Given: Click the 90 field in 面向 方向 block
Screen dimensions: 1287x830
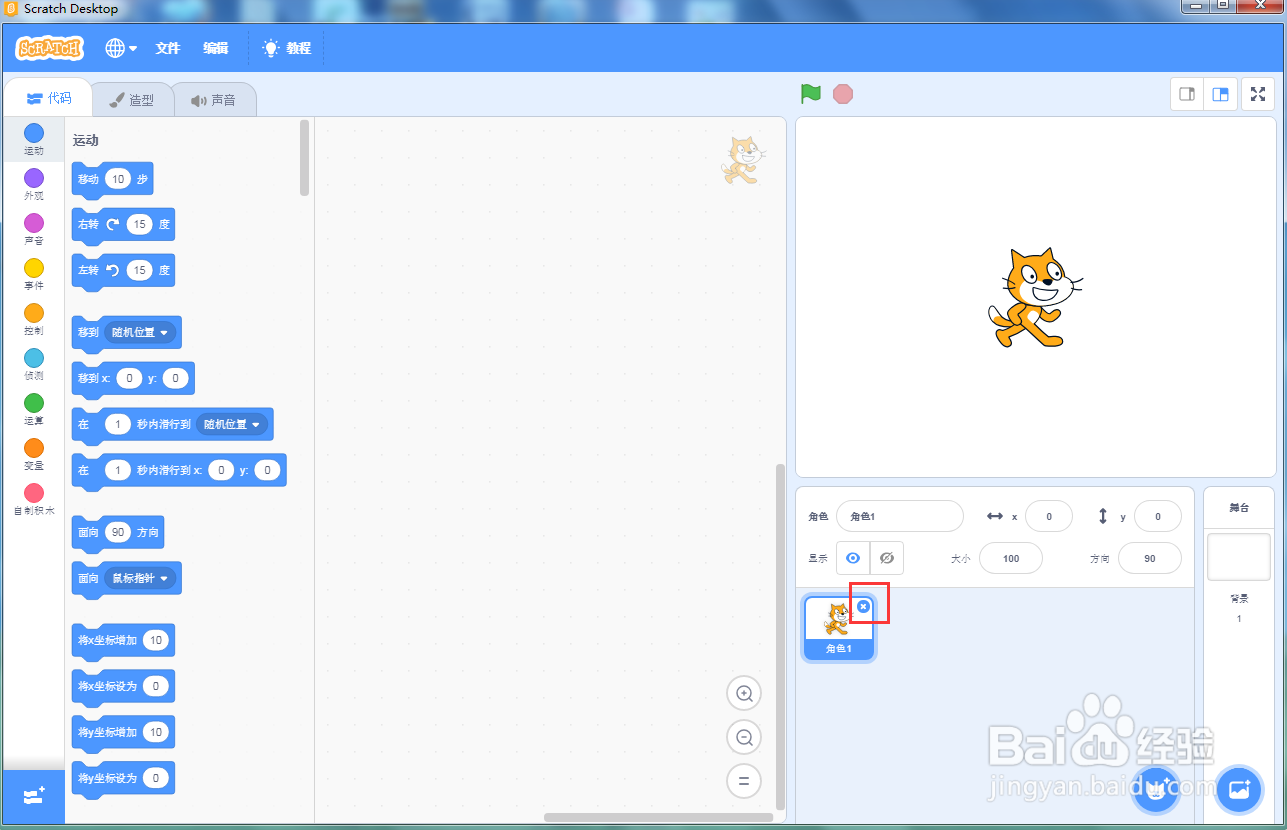Looking at the screenshot, I should 118,532.
